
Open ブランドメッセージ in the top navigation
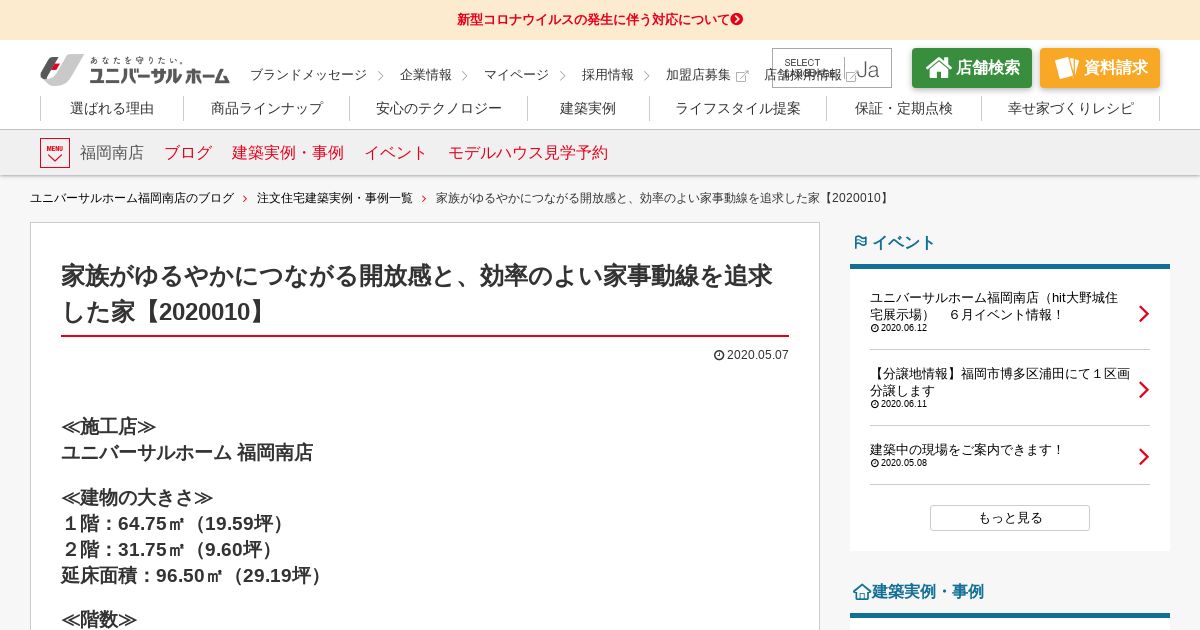(x=308, y=75)
